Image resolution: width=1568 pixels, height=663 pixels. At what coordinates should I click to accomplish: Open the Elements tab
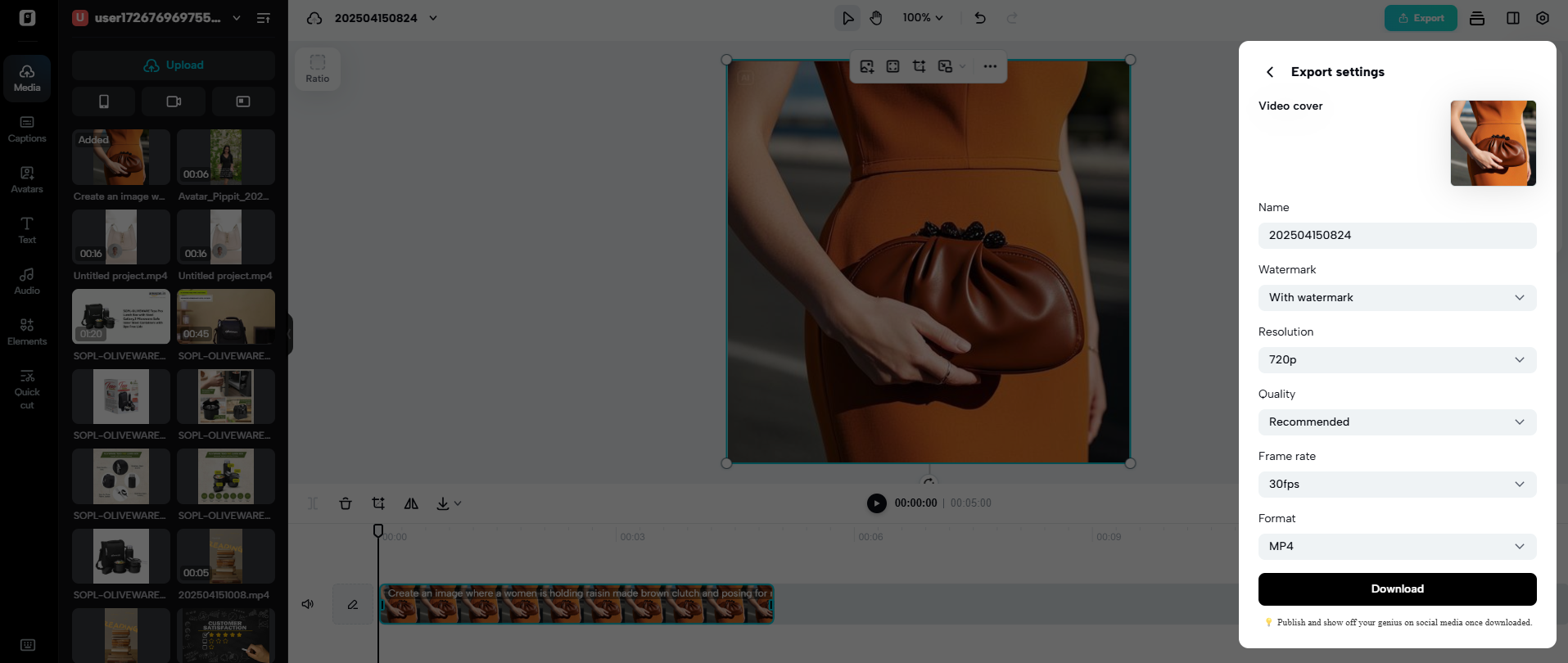coord(27,332)
